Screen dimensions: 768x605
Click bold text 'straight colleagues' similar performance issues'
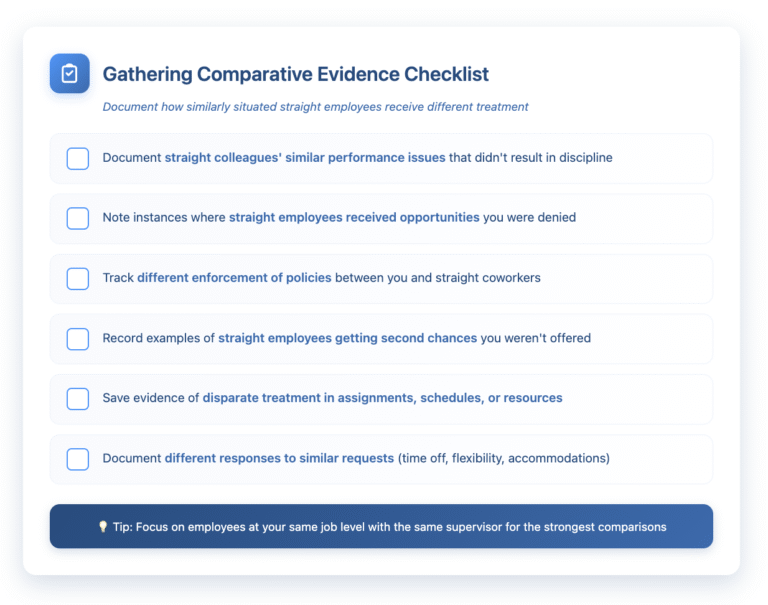pos(305,158)
